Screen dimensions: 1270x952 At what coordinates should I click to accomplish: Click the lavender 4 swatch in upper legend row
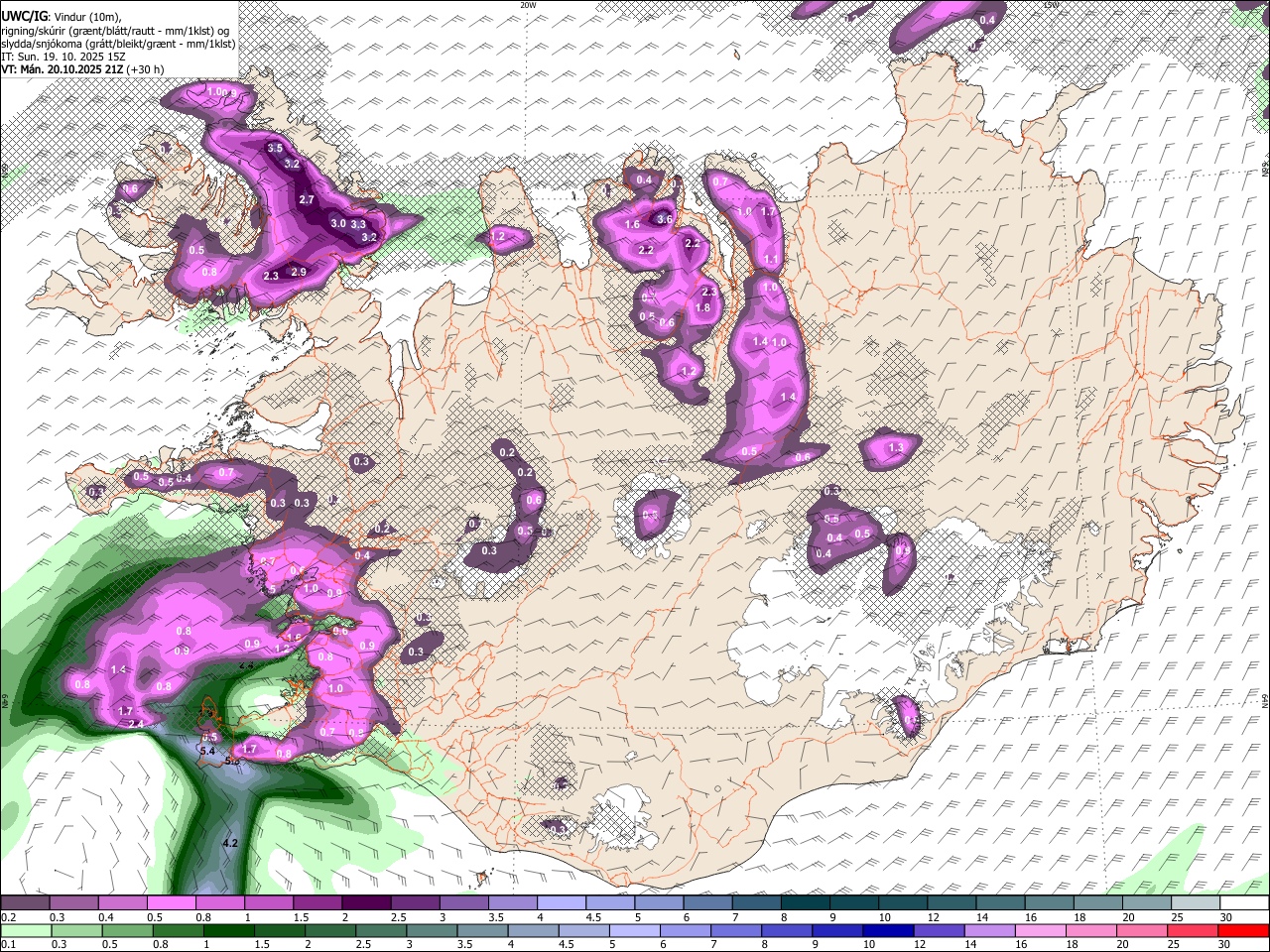coord(562,903)
